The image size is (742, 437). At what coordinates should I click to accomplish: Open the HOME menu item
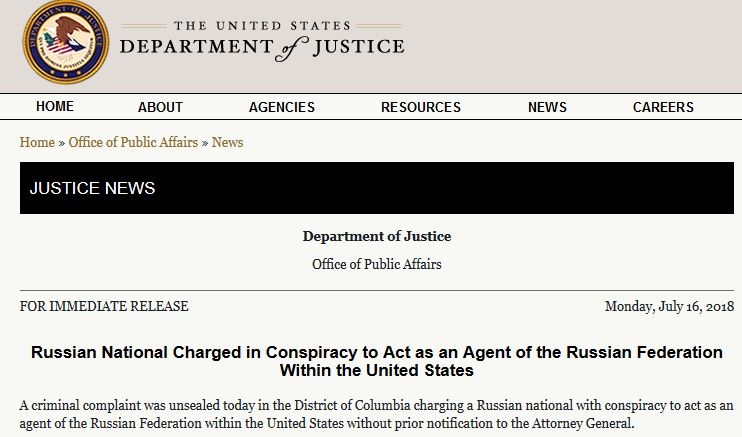tap(55, 107)
